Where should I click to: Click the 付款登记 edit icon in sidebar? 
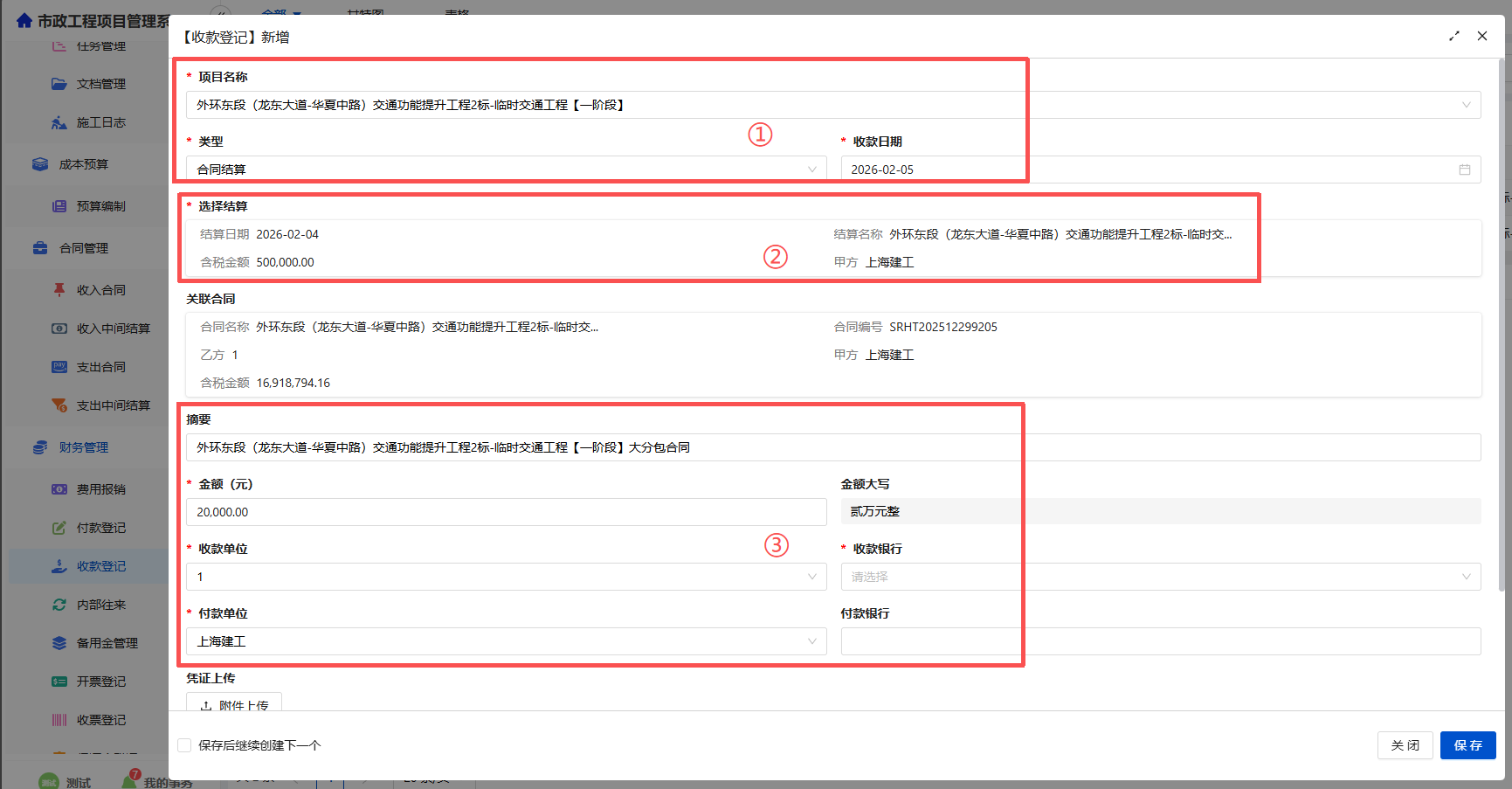click(x=59, y=528)
